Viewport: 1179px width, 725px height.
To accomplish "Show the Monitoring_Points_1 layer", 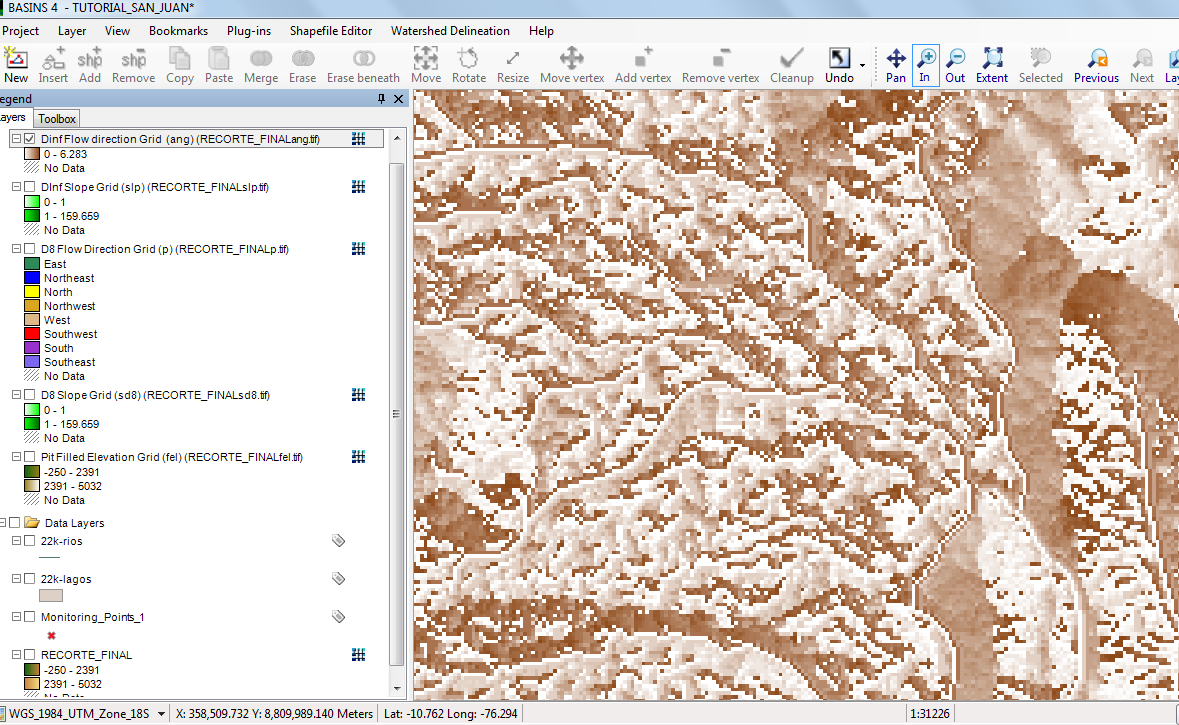I will coord(29,616).
